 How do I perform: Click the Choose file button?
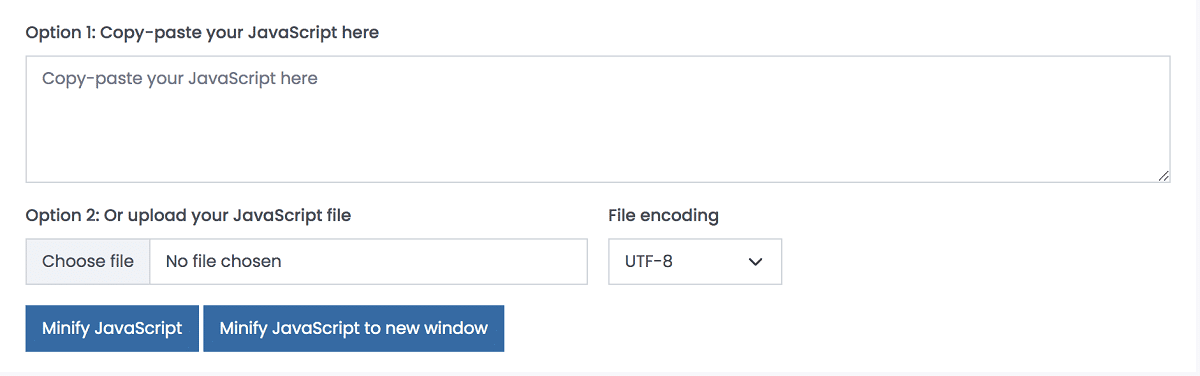point(88,261)
